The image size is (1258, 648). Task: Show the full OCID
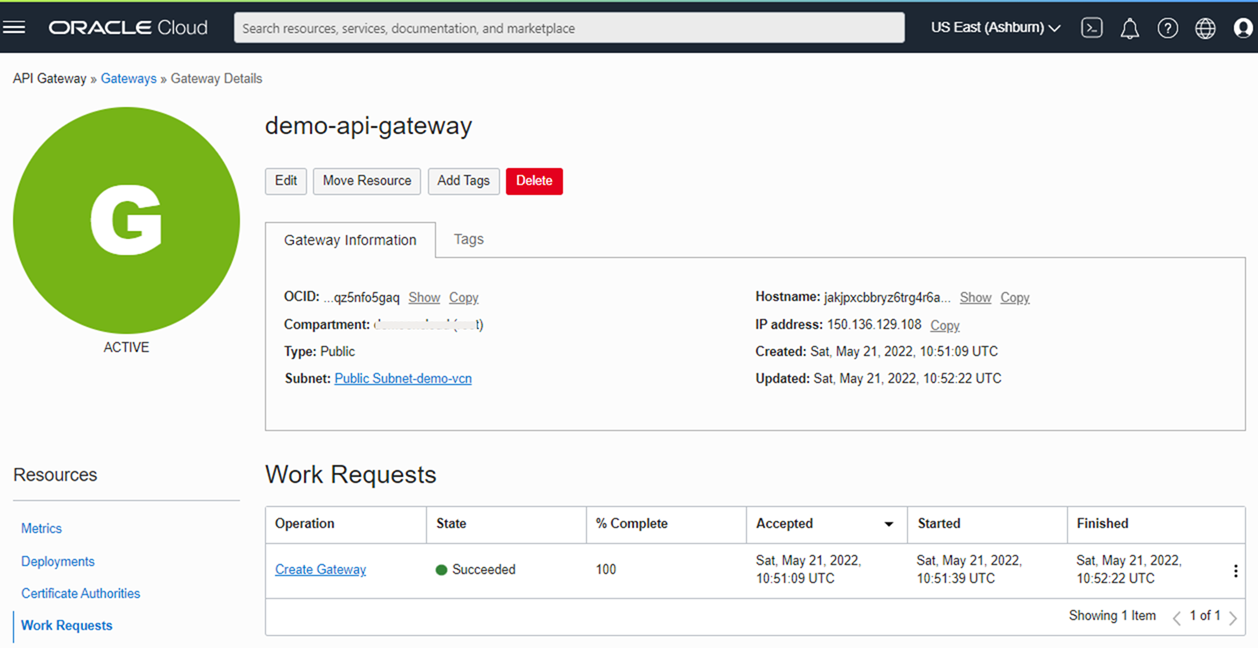(424, 297)
